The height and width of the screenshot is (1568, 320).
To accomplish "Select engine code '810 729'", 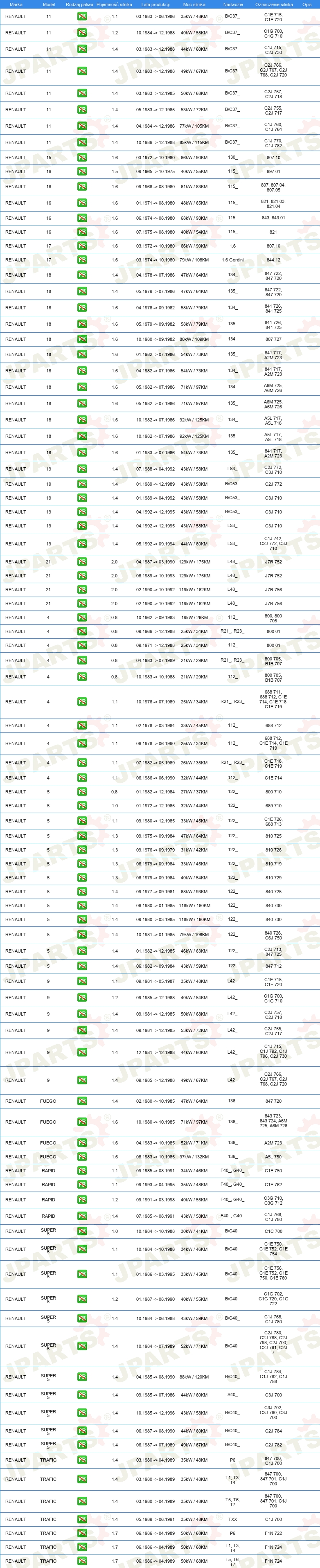I will point(273,878).
